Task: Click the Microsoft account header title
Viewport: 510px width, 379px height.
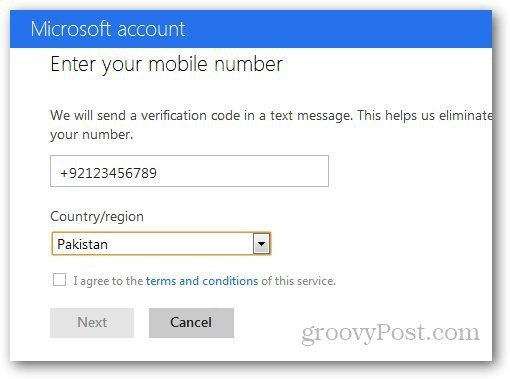Action: coord(108,29)
